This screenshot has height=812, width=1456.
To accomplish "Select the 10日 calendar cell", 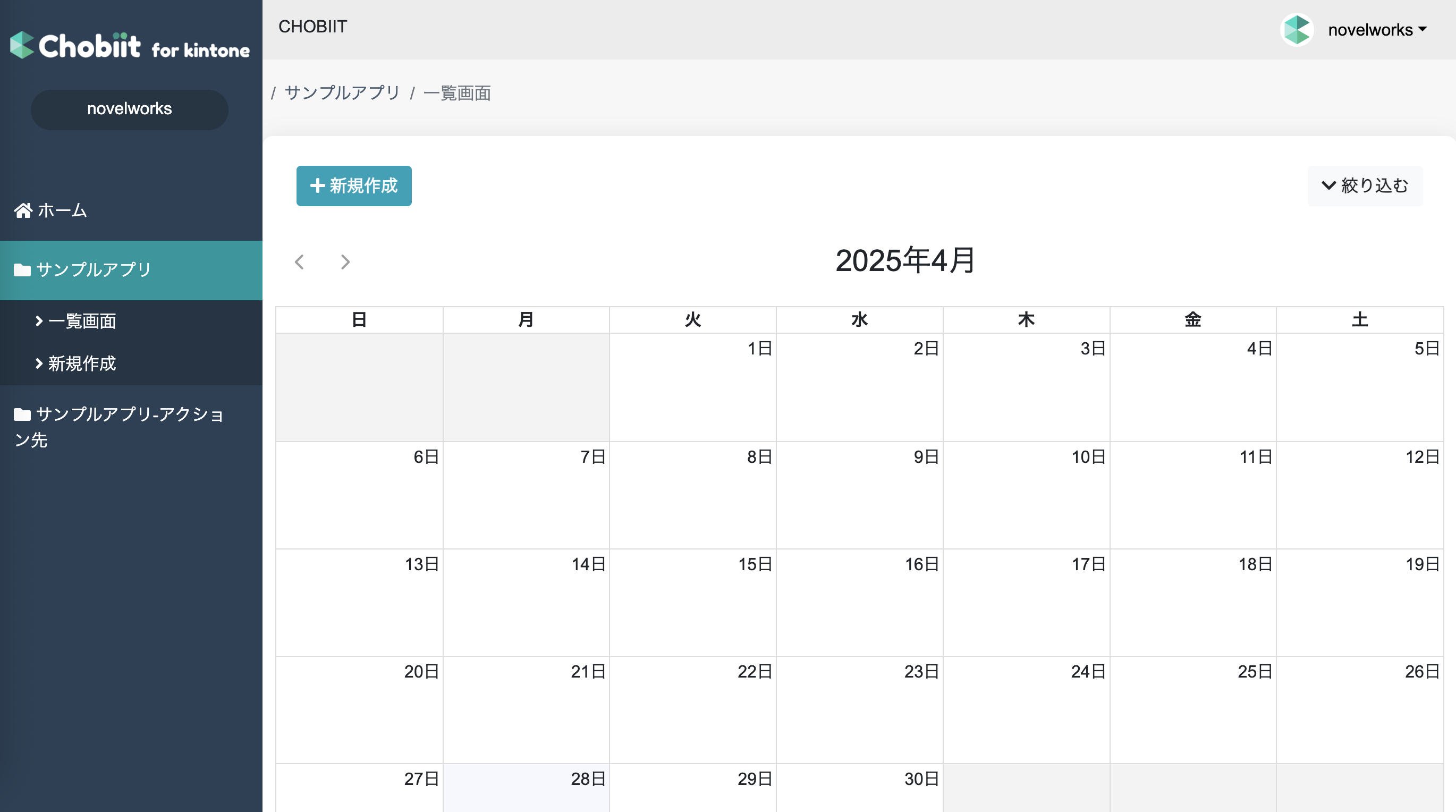I will pyautogui.click(x=1027, y=495).
